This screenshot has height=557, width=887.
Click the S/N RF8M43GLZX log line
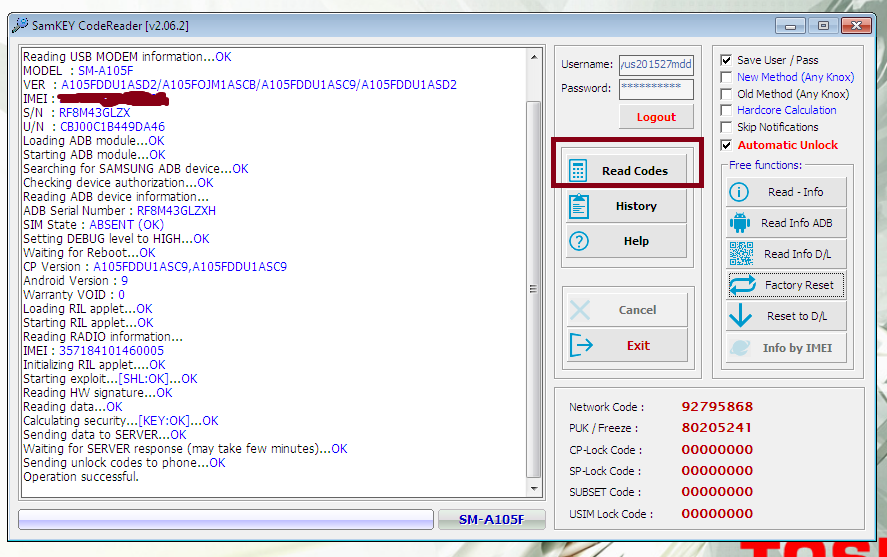76,113
